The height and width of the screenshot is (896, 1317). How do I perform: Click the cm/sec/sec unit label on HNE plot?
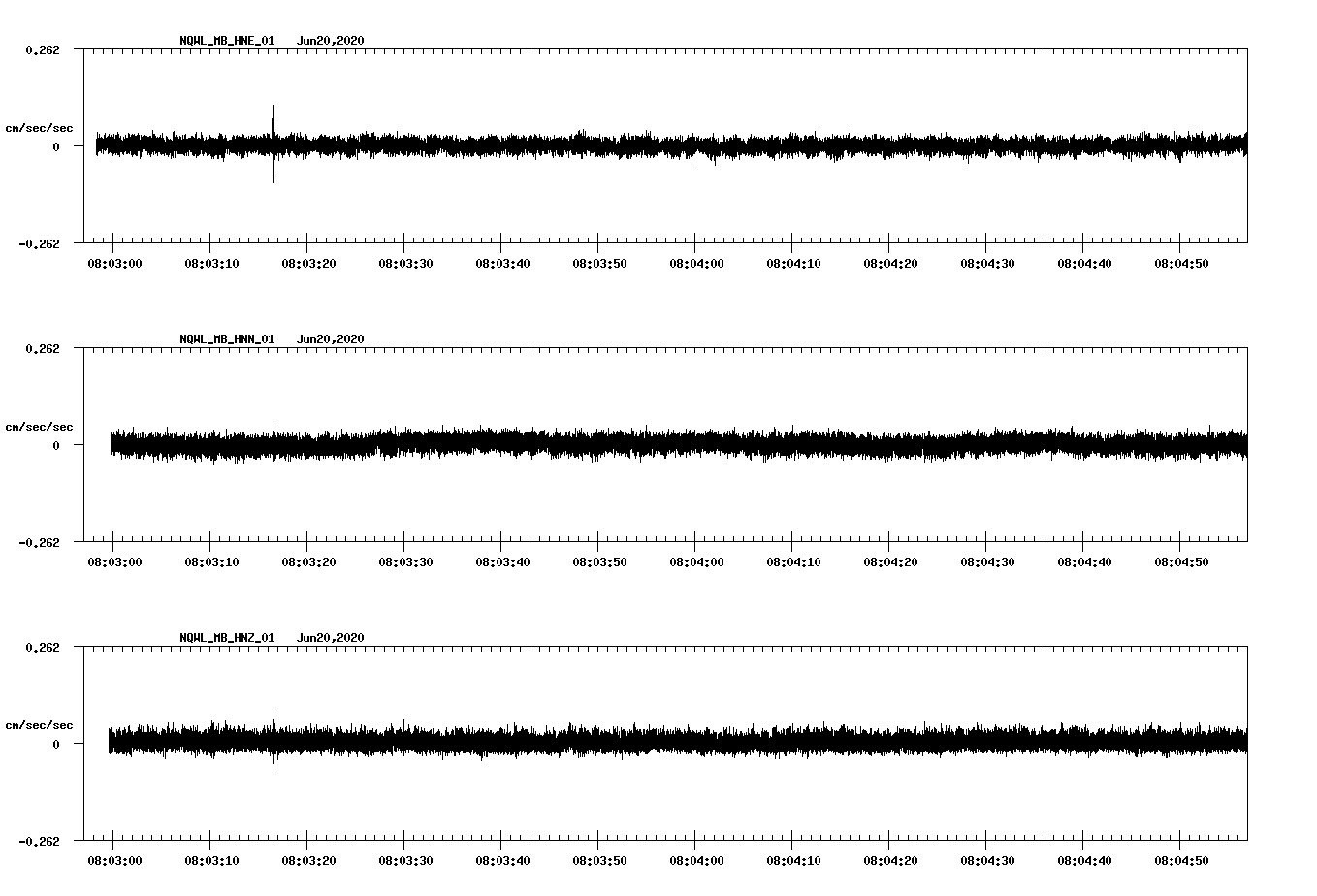(39, 128)
